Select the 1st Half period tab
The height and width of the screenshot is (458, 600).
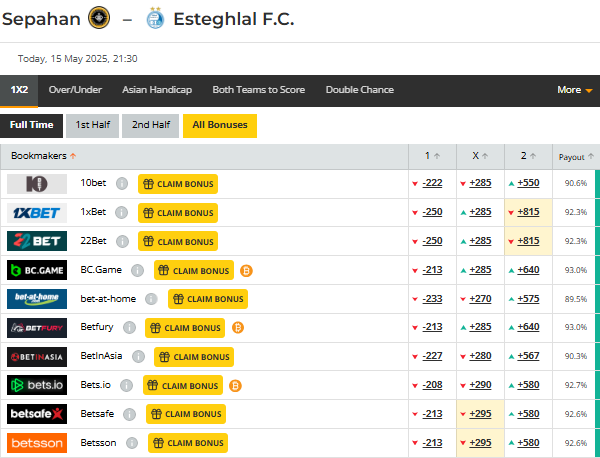click(x=92, y=126)
